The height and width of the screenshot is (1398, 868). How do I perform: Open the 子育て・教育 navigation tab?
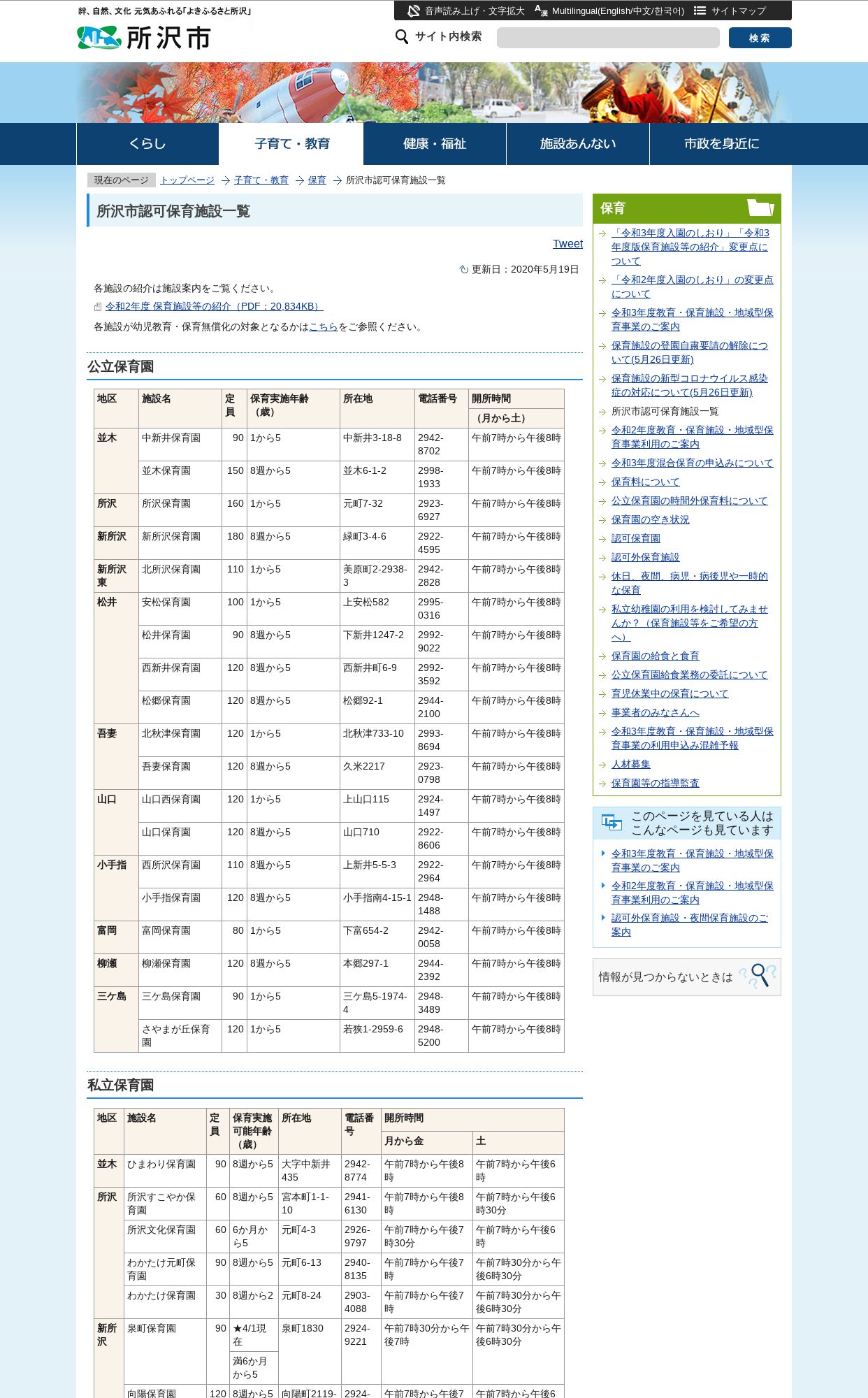point(291,144)
